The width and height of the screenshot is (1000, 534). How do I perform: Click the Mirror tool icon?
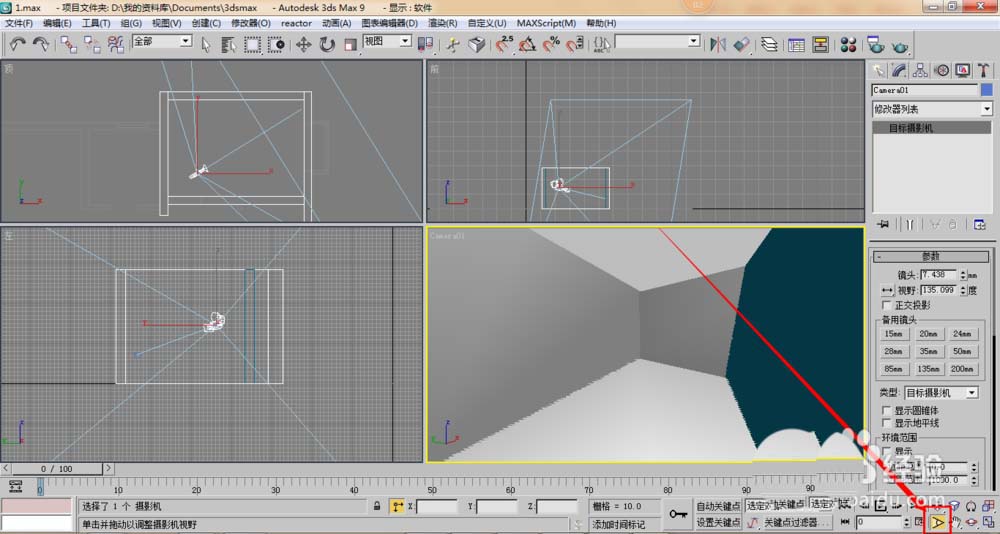coord(717,44)
